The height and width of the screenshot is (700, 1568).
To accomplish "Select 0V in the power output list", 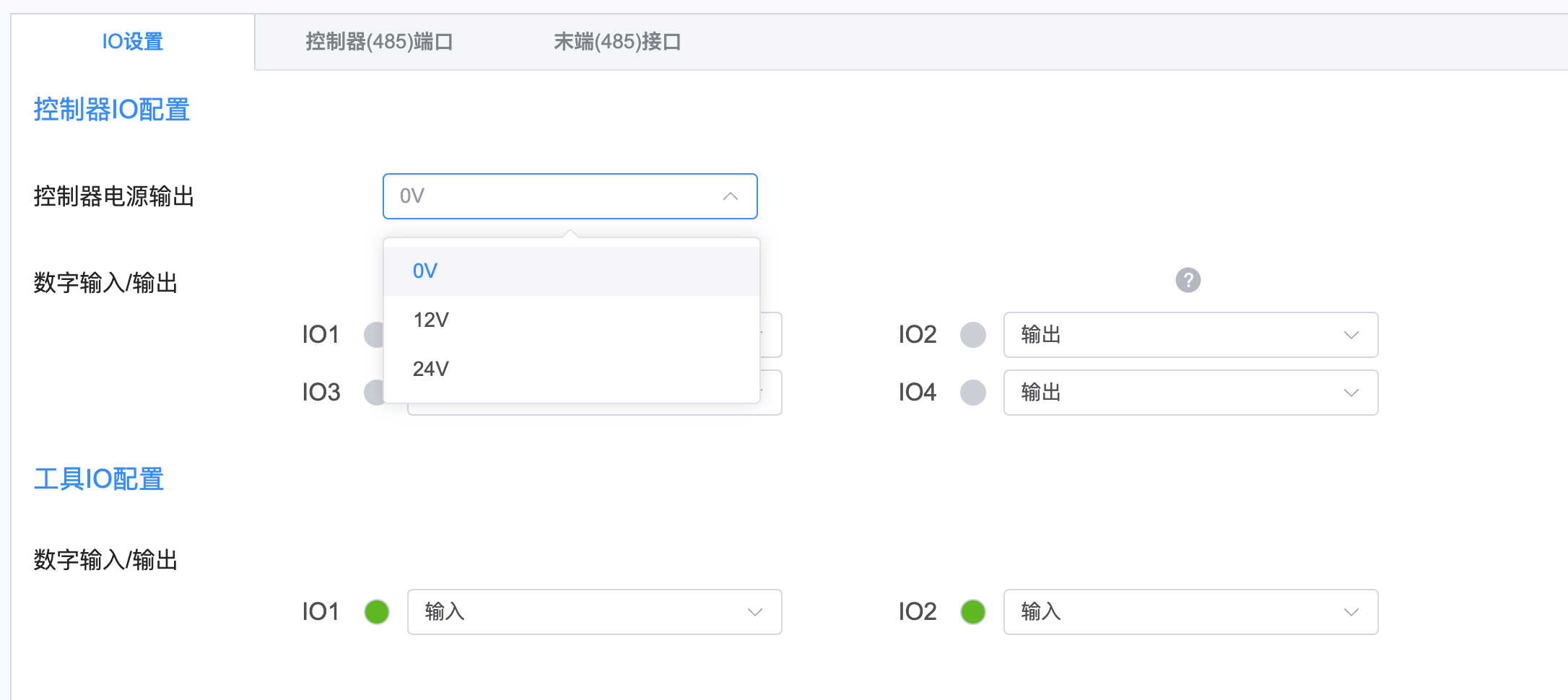I will tap(570, 271).
